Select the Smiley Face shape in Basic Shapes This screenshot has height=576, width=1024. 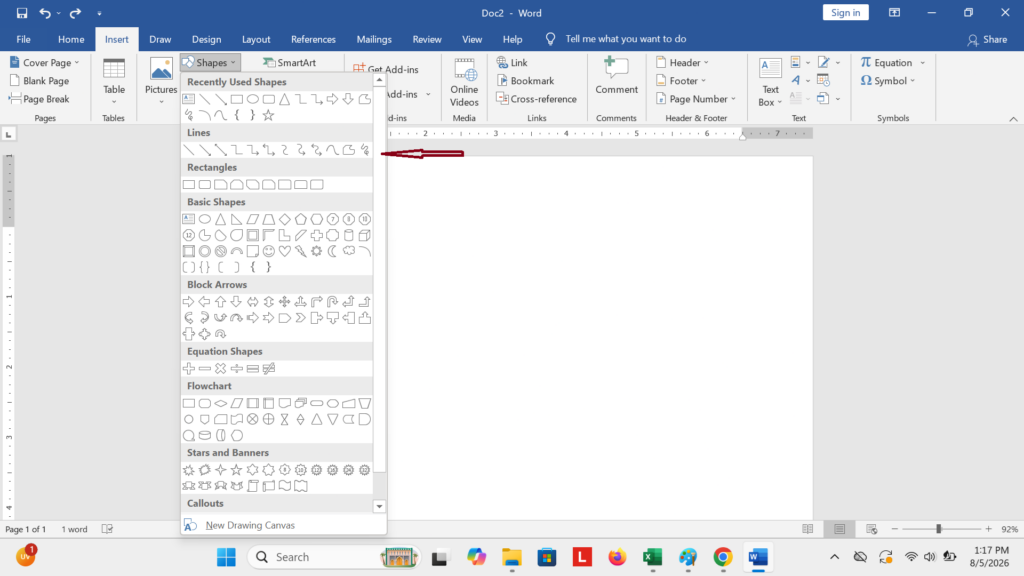click(268, 251)
